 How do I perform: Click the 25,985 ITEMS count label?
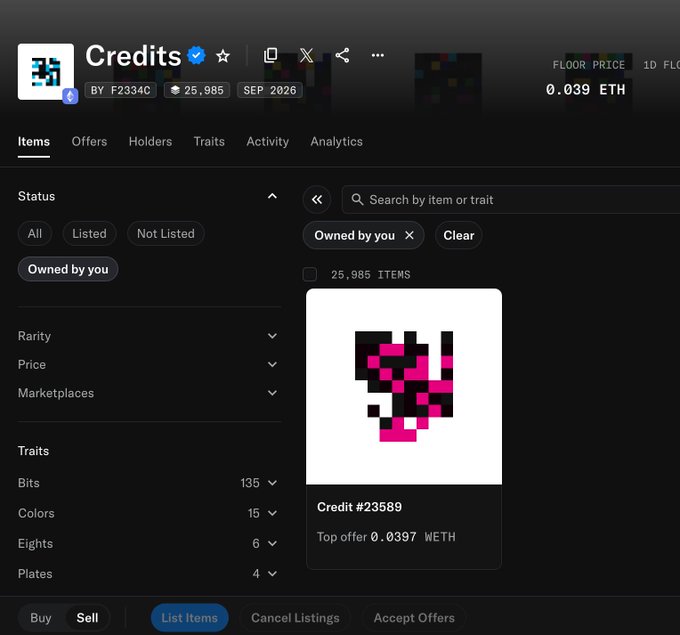pyautogui.click(x=370, y=275)
